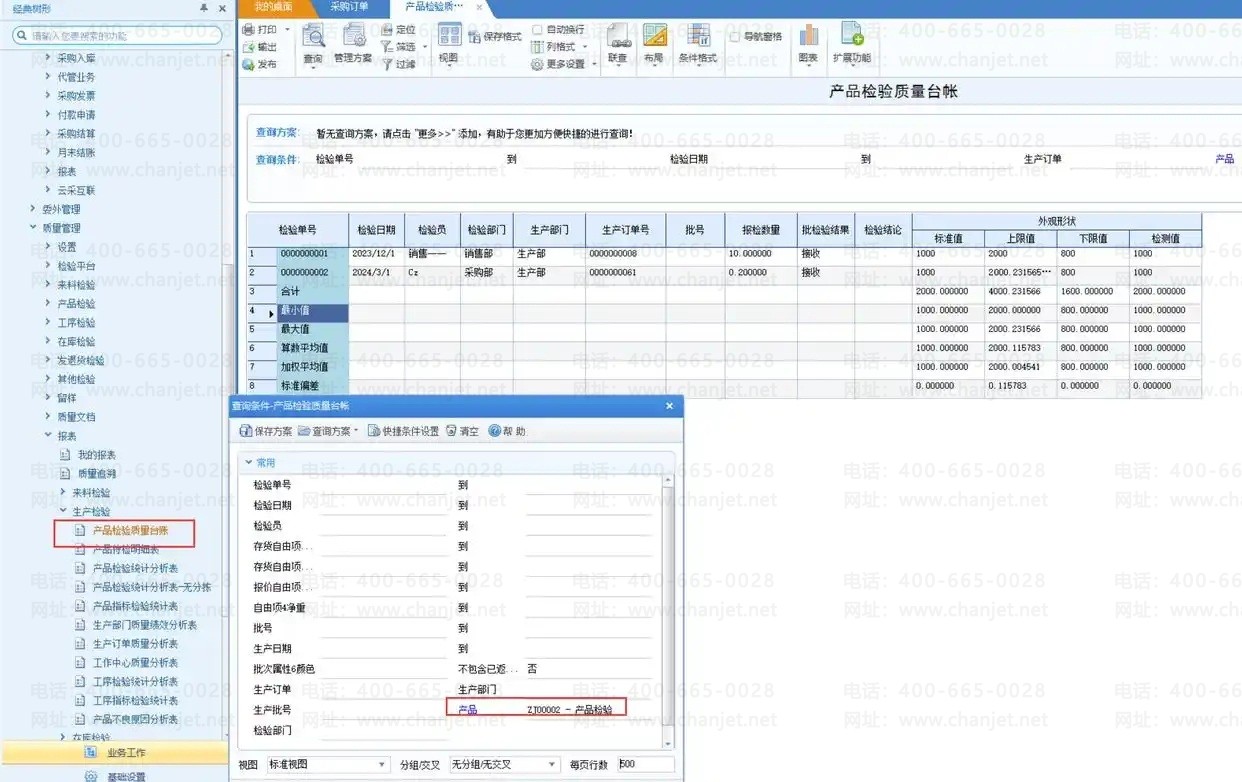Image resolution: width=1242 pixels, height=782 pixels.
Task: Switch to the 采购订单 tab
Action: (349, 7)
